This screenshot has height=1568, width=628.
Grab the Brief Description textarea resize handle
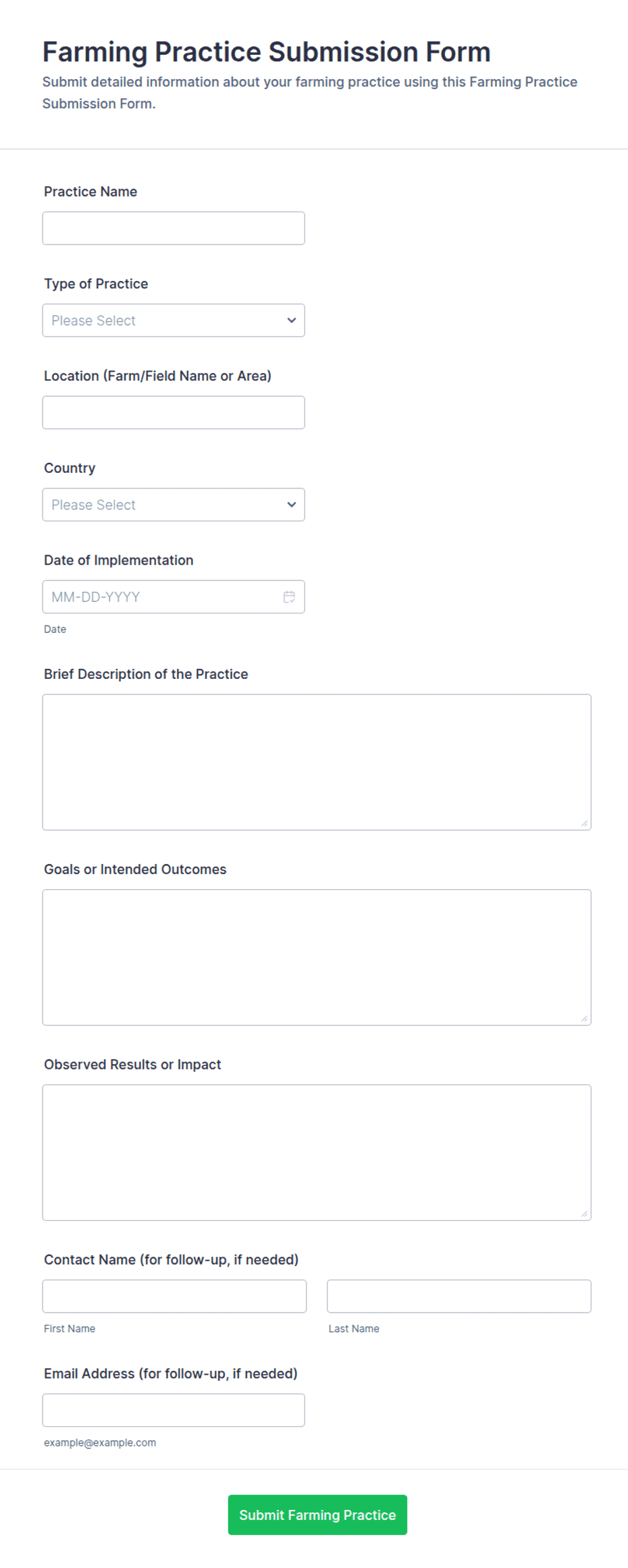pyautogui.click(x=584, y=823)
